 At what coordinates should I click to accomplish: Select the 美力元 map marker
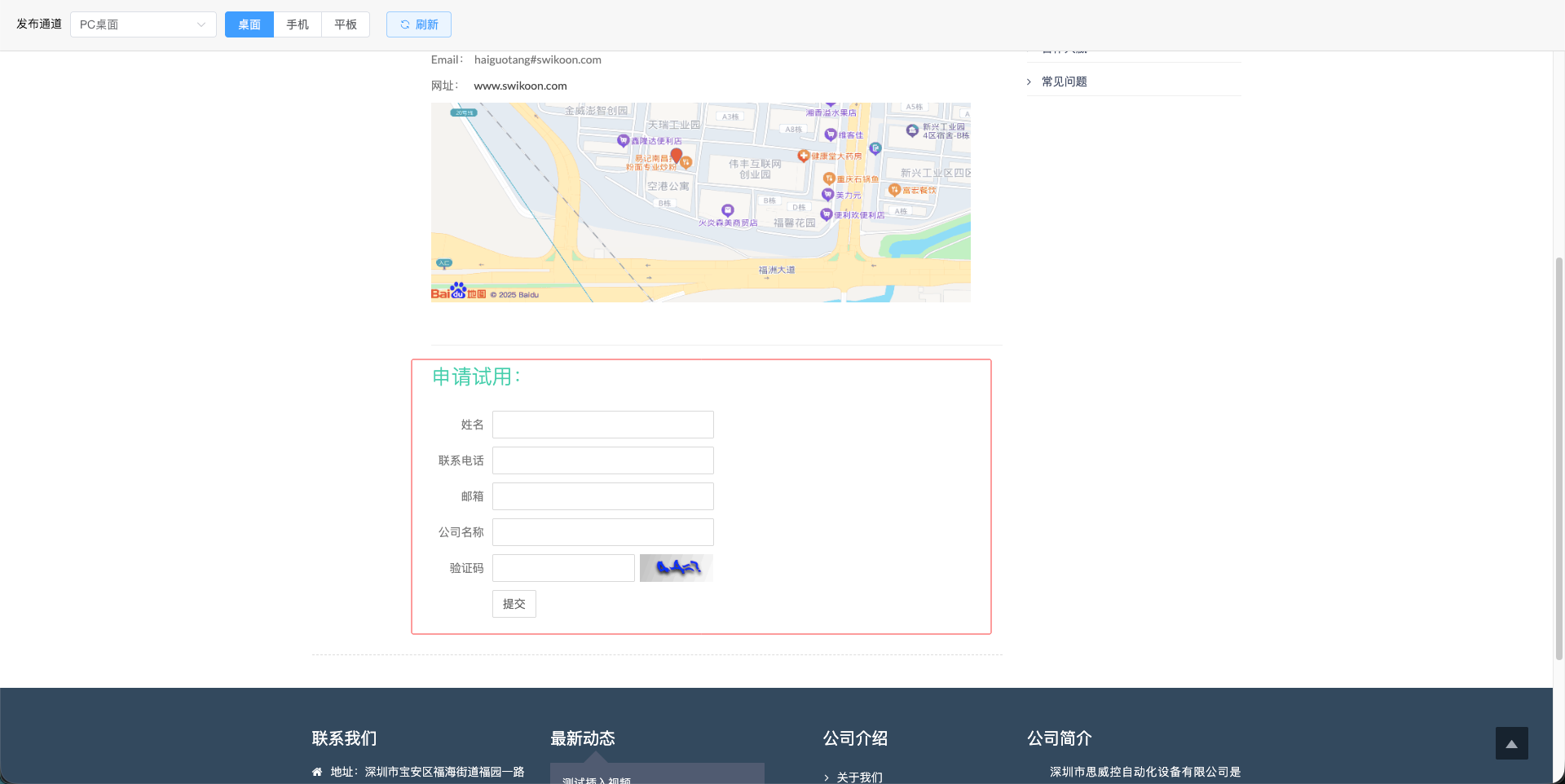(828, 195)
